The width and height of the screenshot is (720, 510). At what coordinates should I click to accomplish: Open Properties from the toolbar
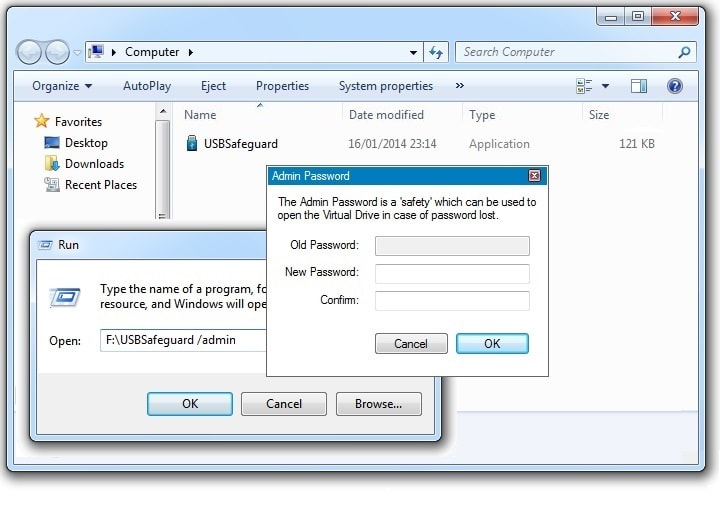282,86
